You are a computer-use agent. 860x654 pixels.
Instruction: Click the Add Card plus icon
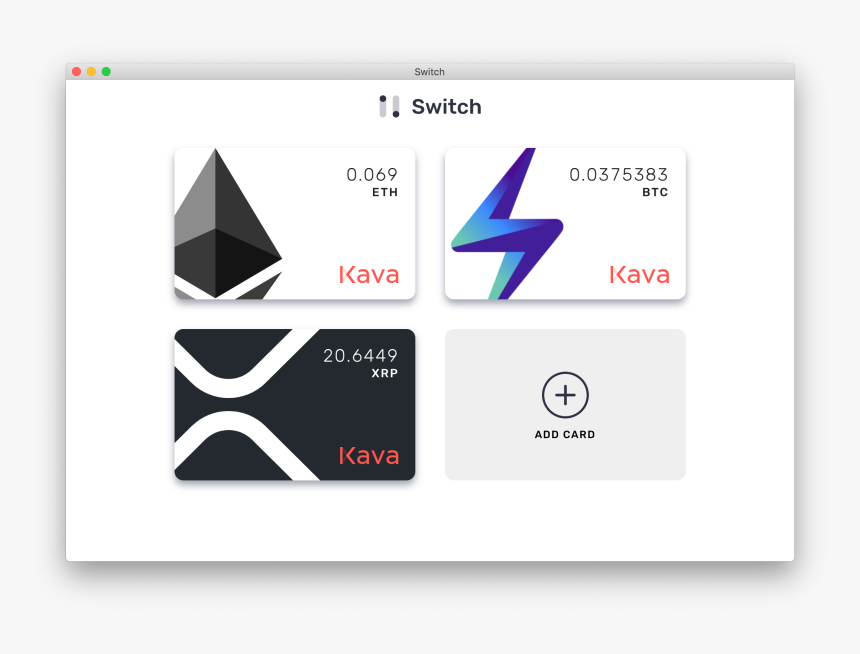click(x=565, y=395)
